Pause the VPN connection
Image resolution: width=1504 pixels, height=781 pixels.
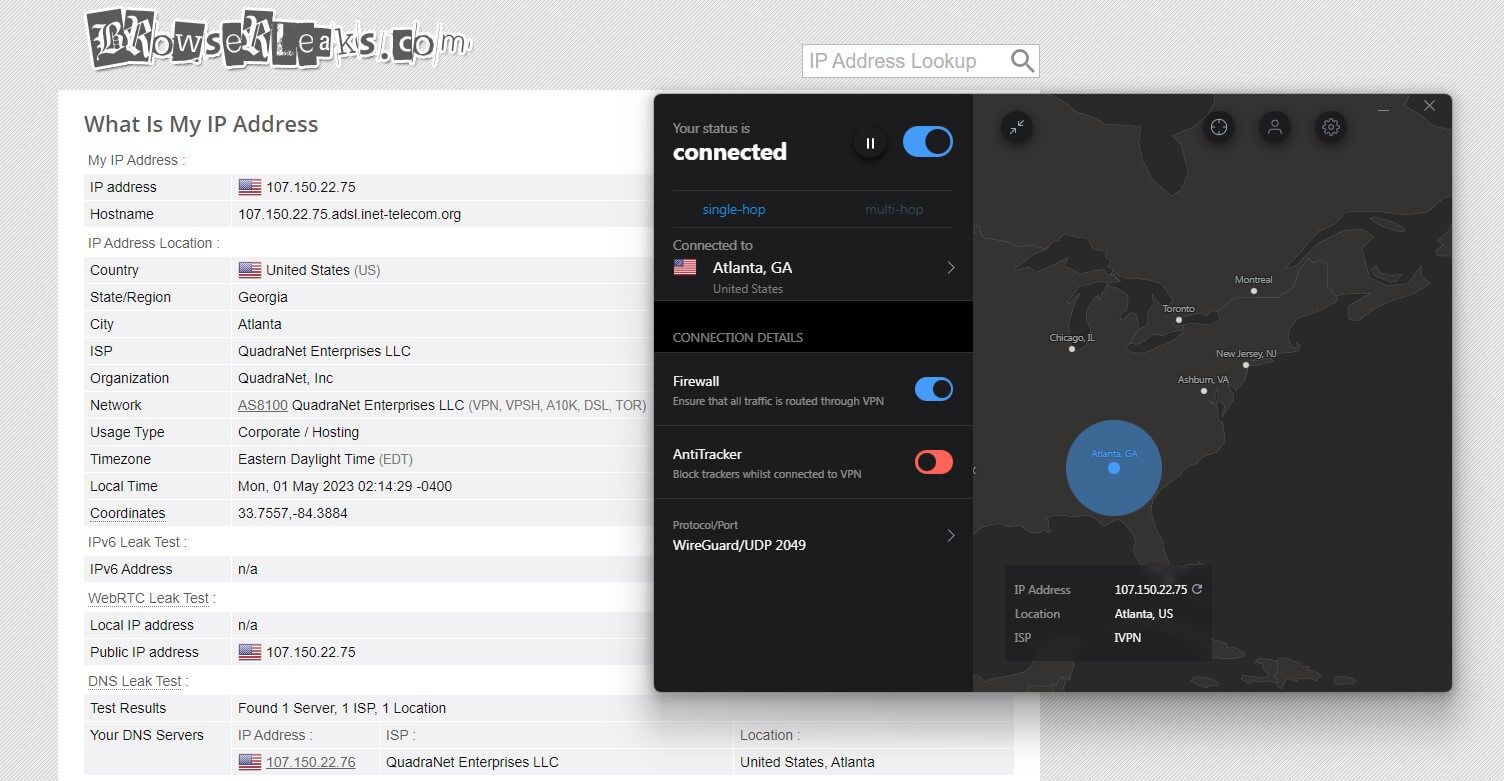(x=870, y=143)
